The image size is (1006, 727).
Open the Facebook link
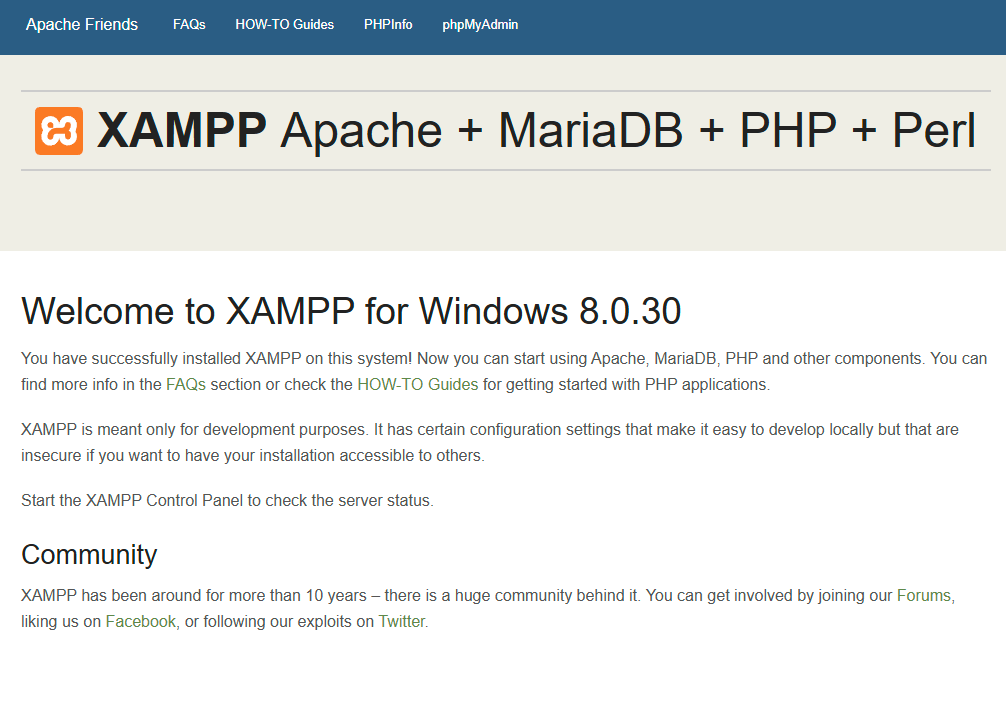[141, 621]
